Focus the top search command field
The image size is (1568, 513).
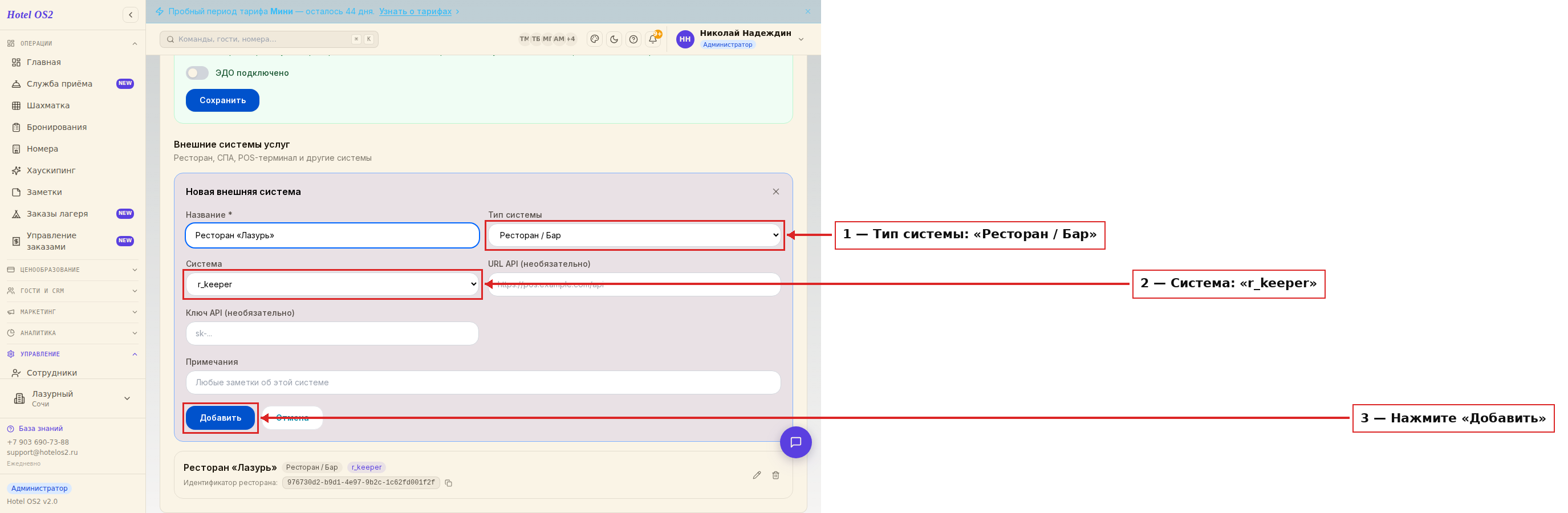click(x=269, y=39)
